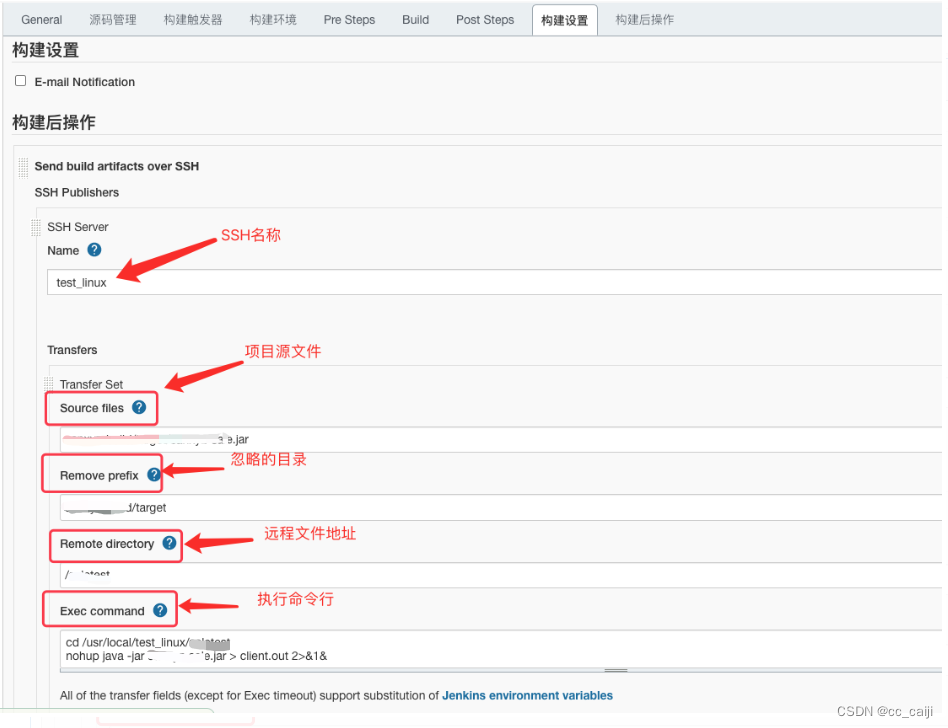This screenshot has width=948, height=728.
Task: Show help for Remove prefix
Action: (x=154, y=475)
